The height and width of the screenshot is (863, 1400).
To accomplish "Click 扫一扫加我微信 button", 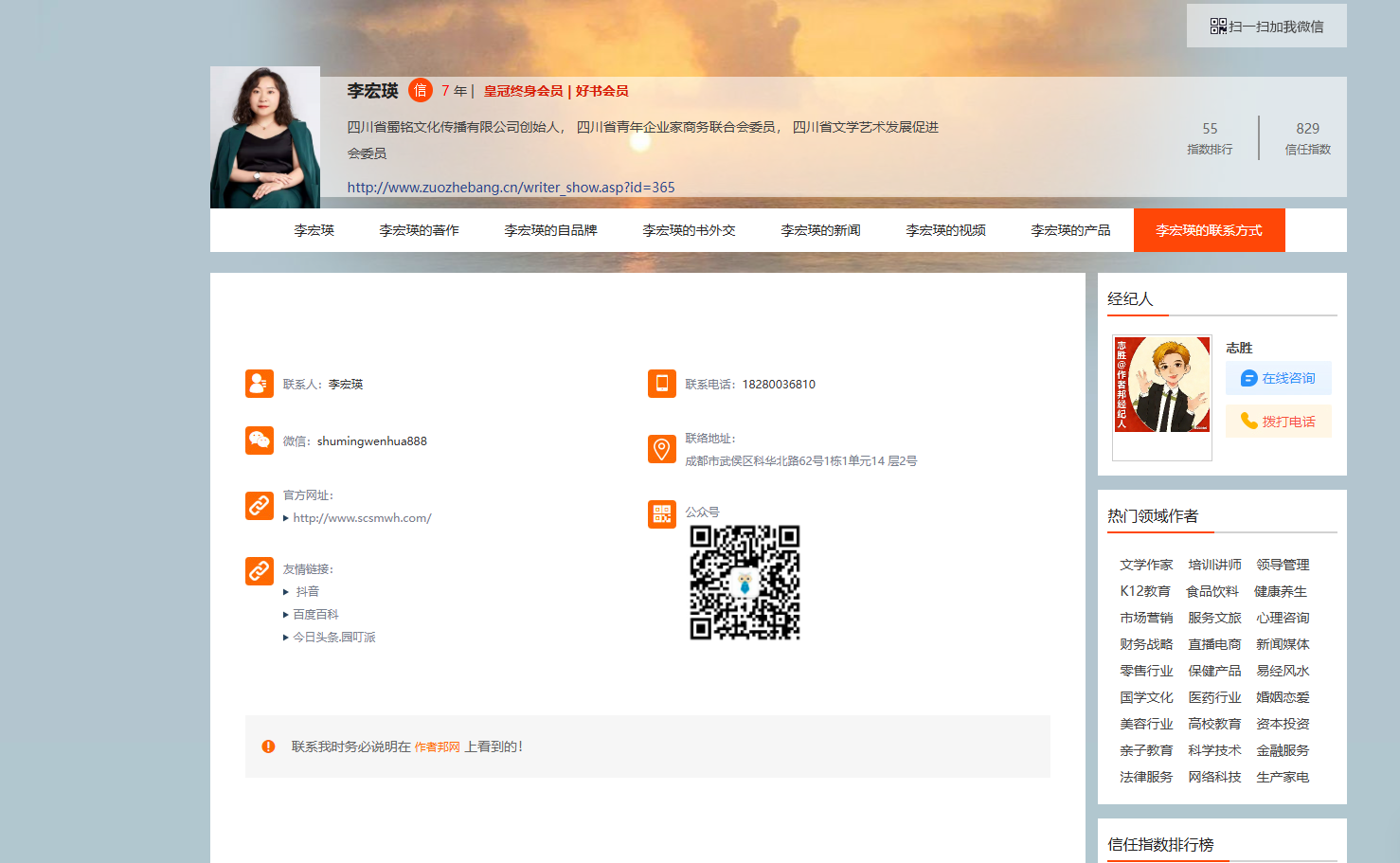I will coord(1266,27).
